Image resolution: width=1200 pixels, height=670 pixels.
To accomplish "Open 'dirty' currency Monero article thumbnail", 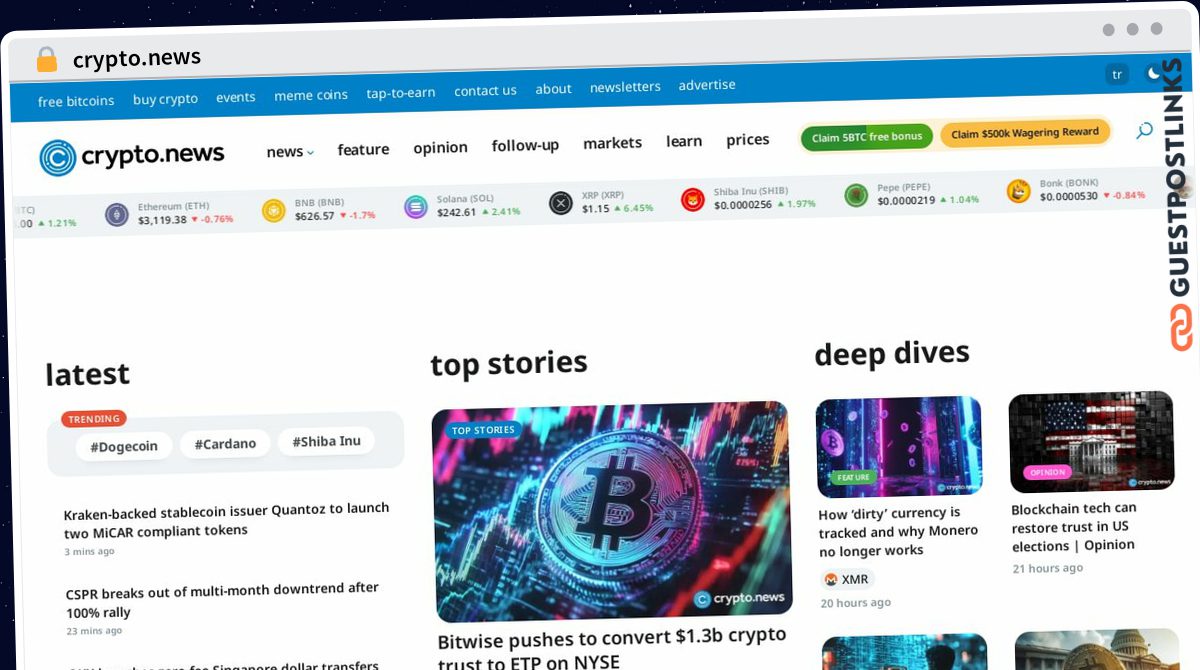I will click(x=899, y=447).
